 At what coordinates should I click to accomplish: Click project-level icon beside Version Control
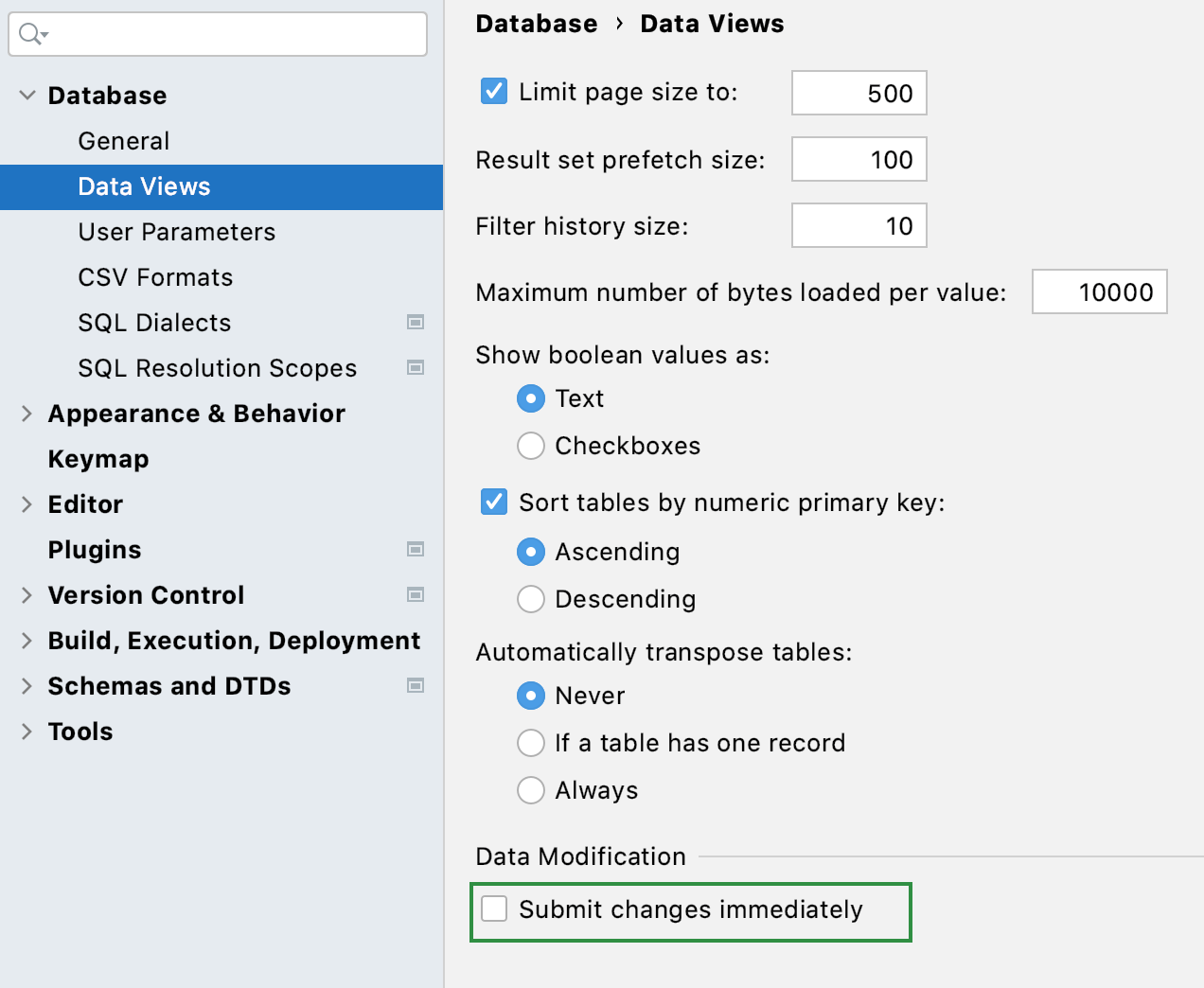click(415, 595)
